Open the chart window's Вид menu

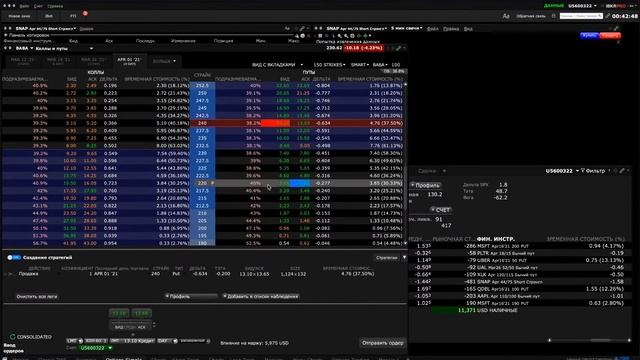(x=468, y=29)
